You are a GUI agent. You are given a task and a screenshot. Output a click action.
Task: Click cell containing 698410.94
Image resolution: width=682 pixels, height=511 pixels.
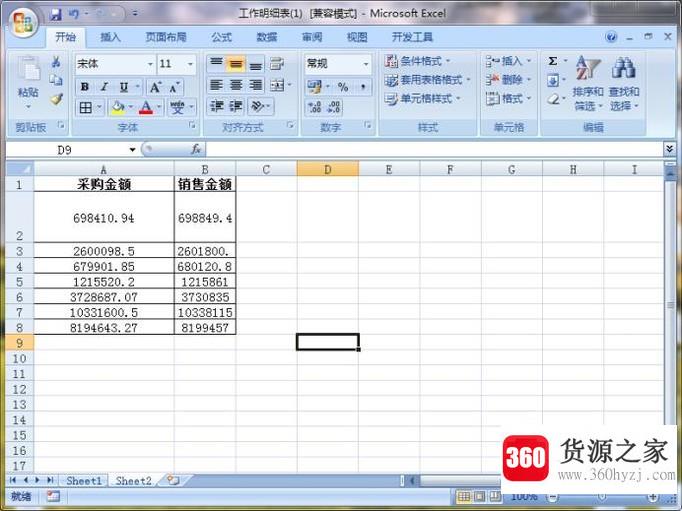click(x=104, y=217)
